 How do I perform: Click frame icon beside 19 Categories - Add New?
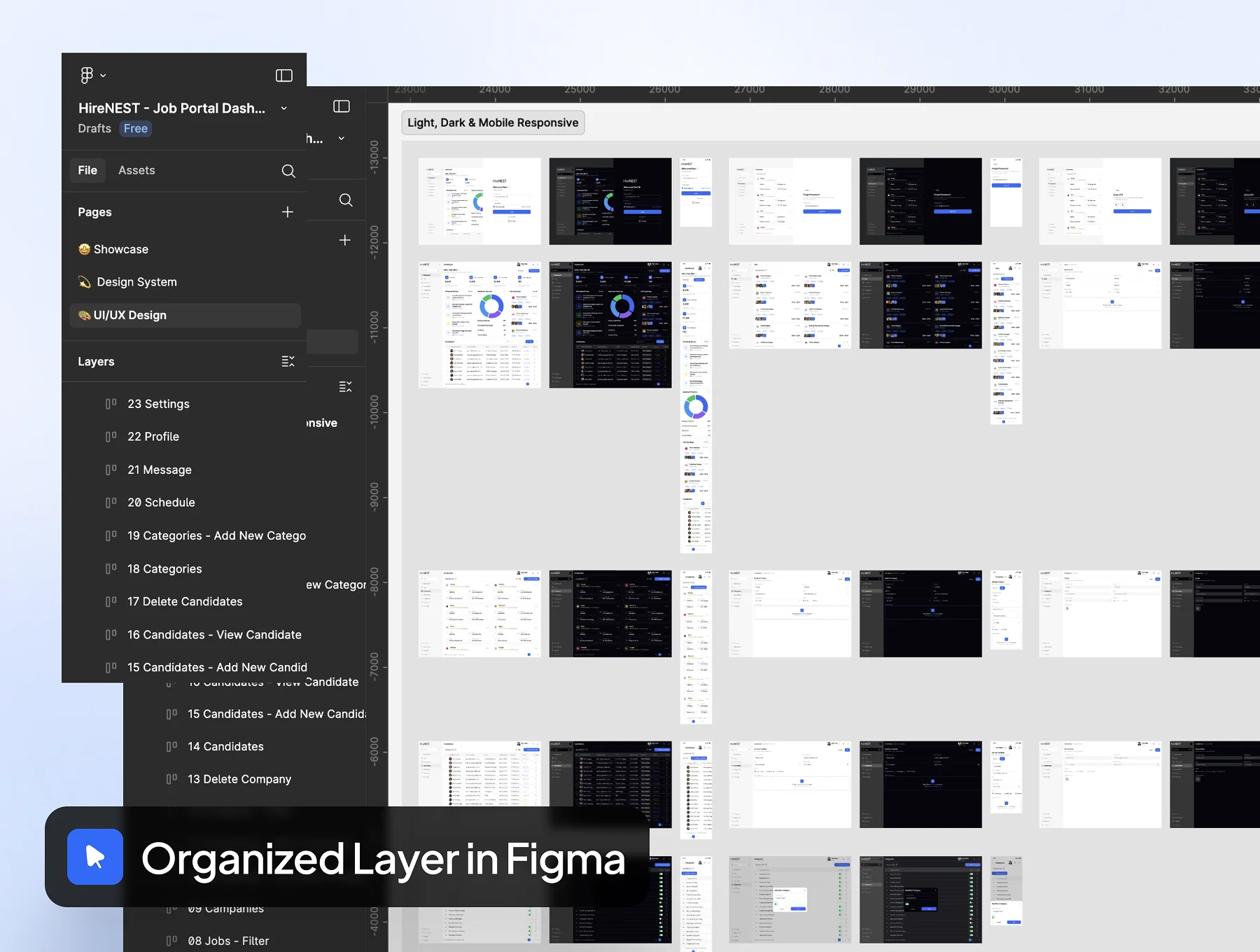click(x=111, y=535)
